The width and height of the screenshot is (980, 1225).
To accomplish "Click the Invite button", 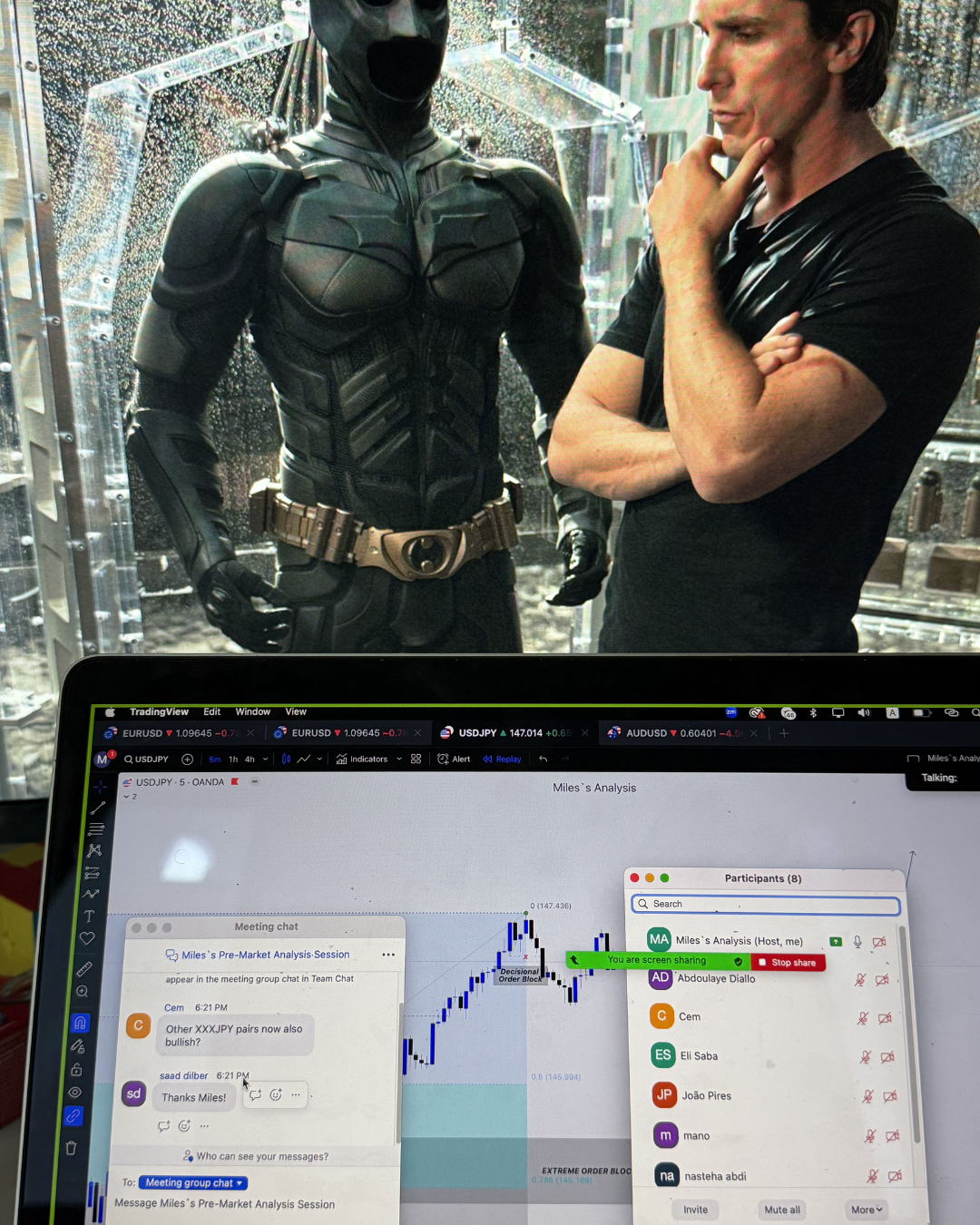I will (696, 1210).
